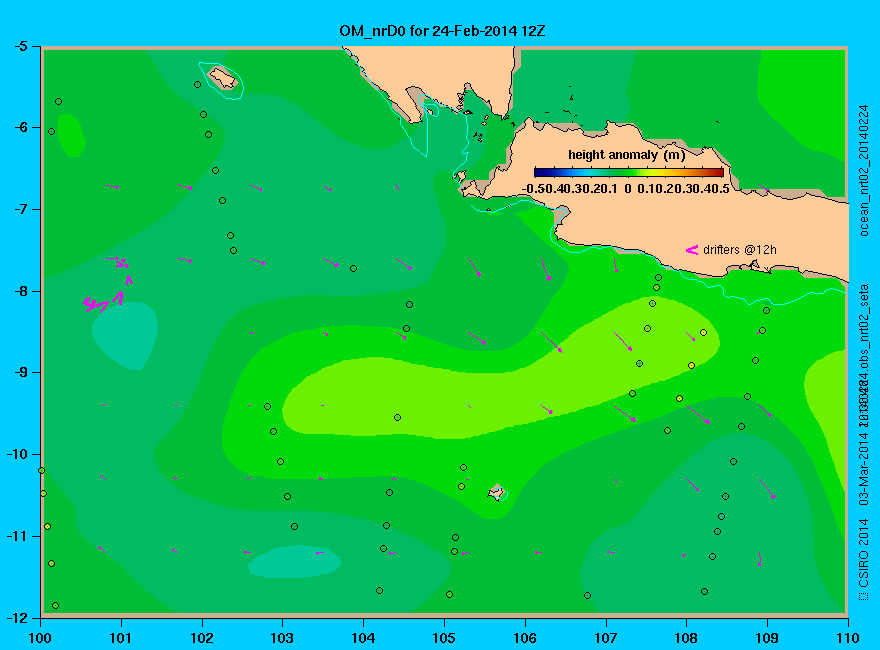Screen dimensions: 880x650
Task: Click the 110 longitude axis label
Action: (848, 638)
